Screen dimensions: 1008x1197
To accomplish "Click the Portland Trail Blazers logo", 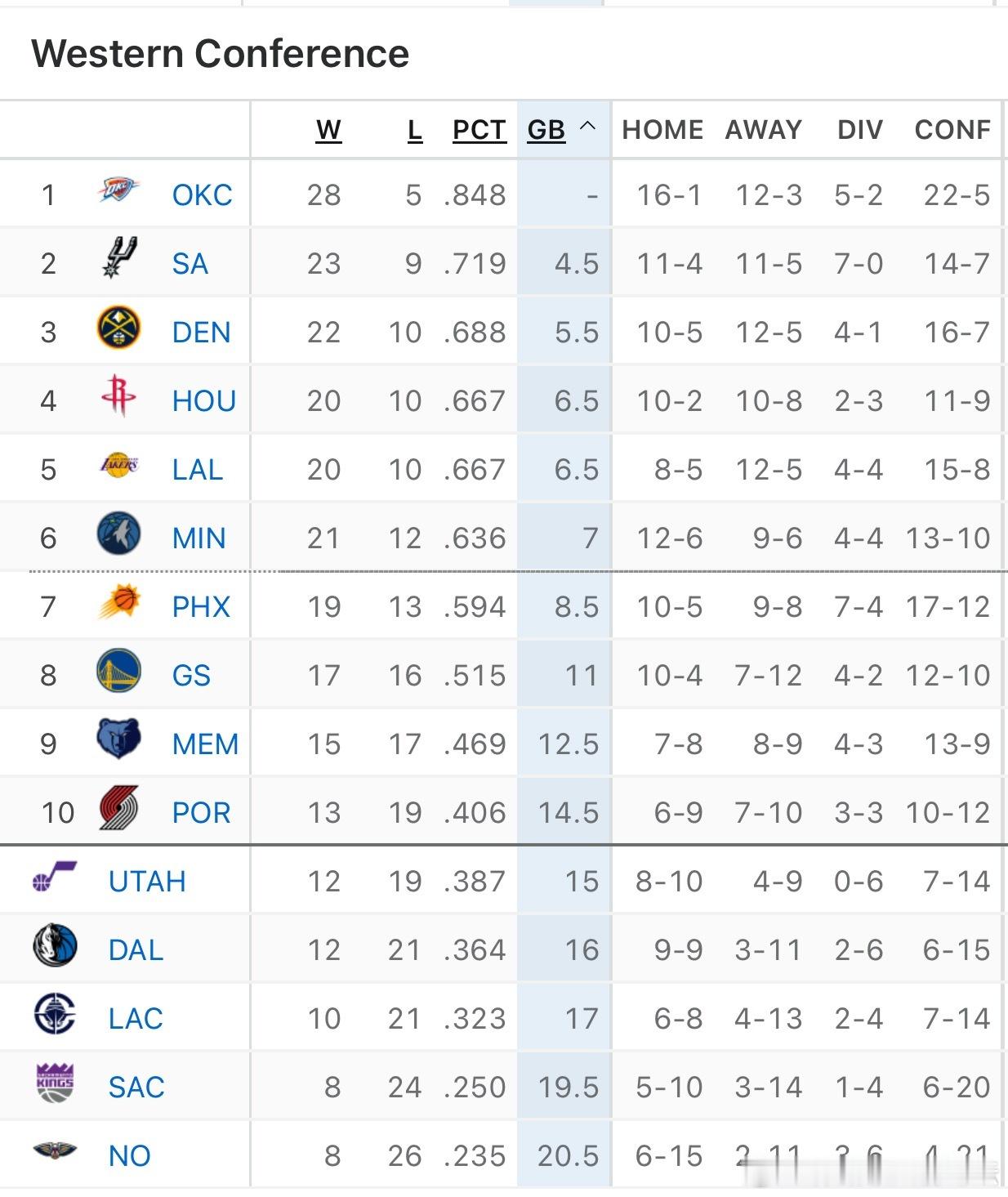I will (x=118, y=809).
